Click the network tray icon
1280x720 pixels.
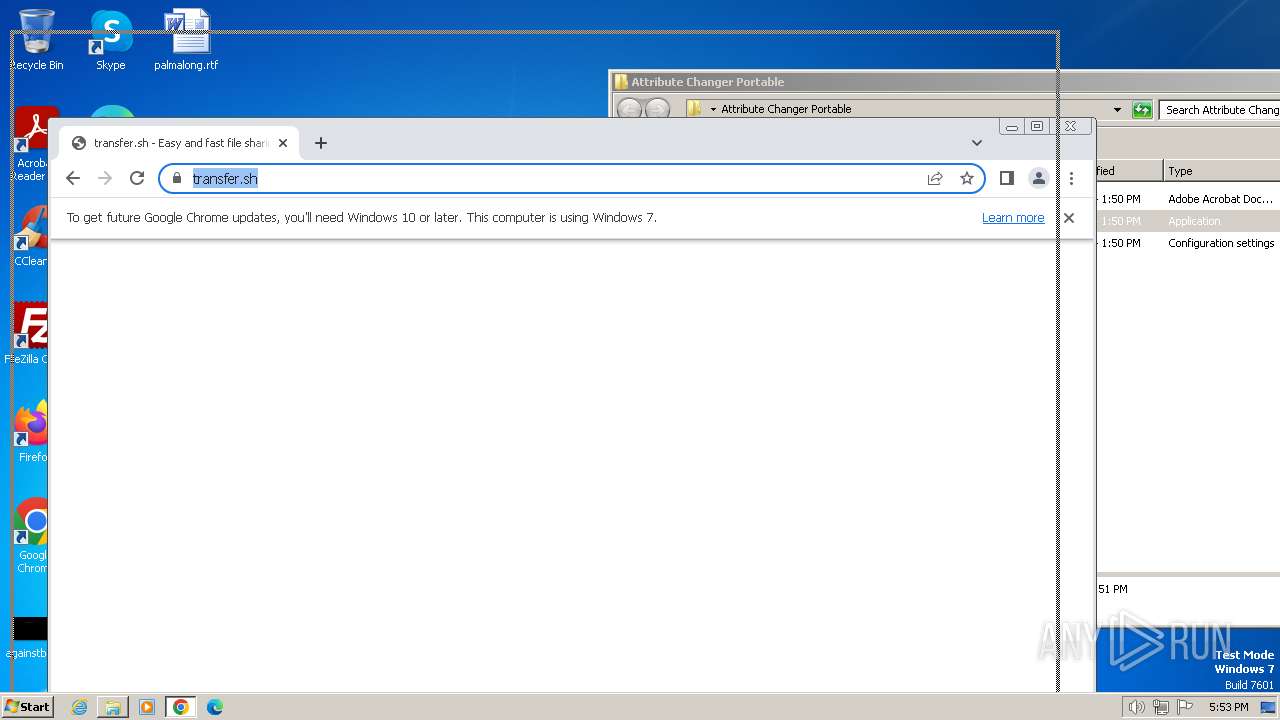click(x=1160, y=707)
